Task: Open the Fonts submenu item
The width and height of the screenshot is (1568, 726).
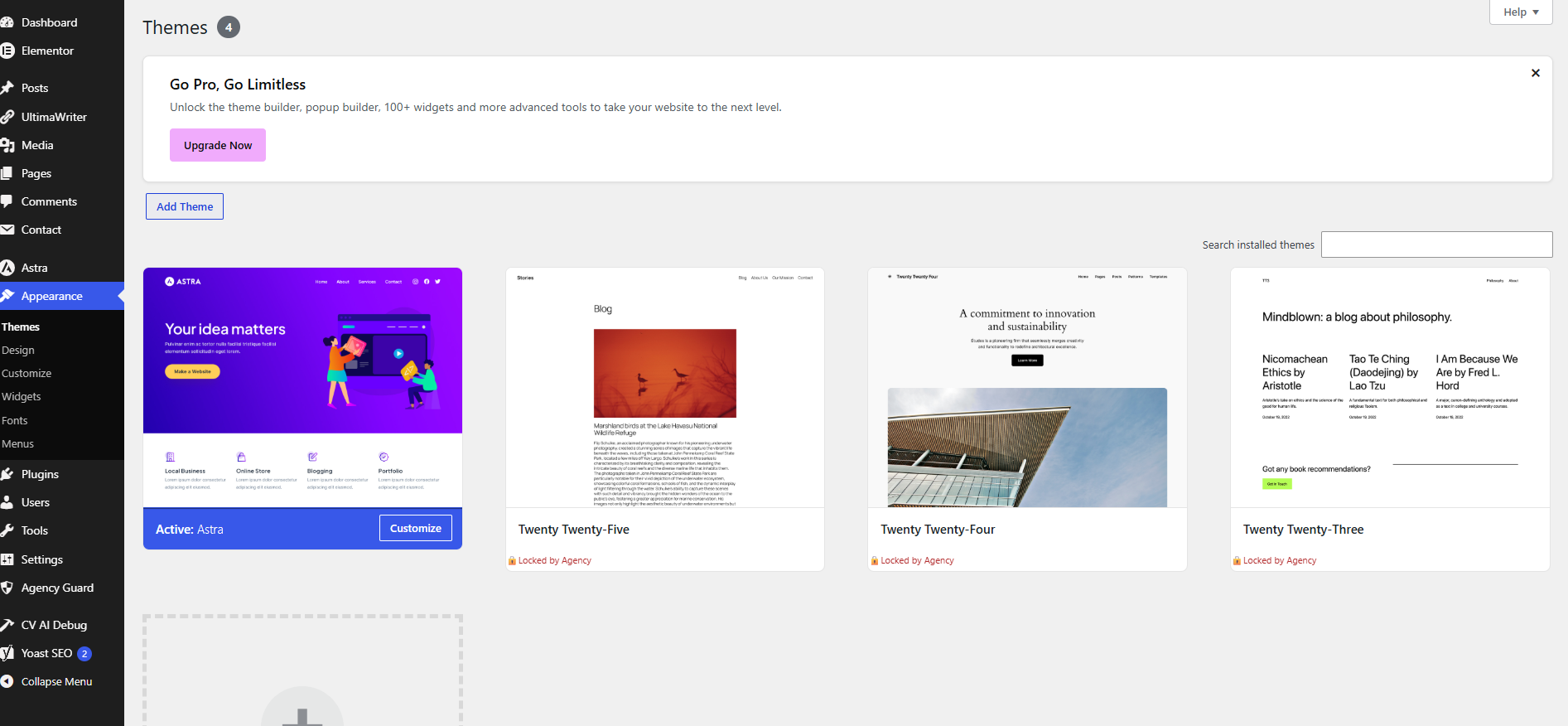Action: click(15, 420)
